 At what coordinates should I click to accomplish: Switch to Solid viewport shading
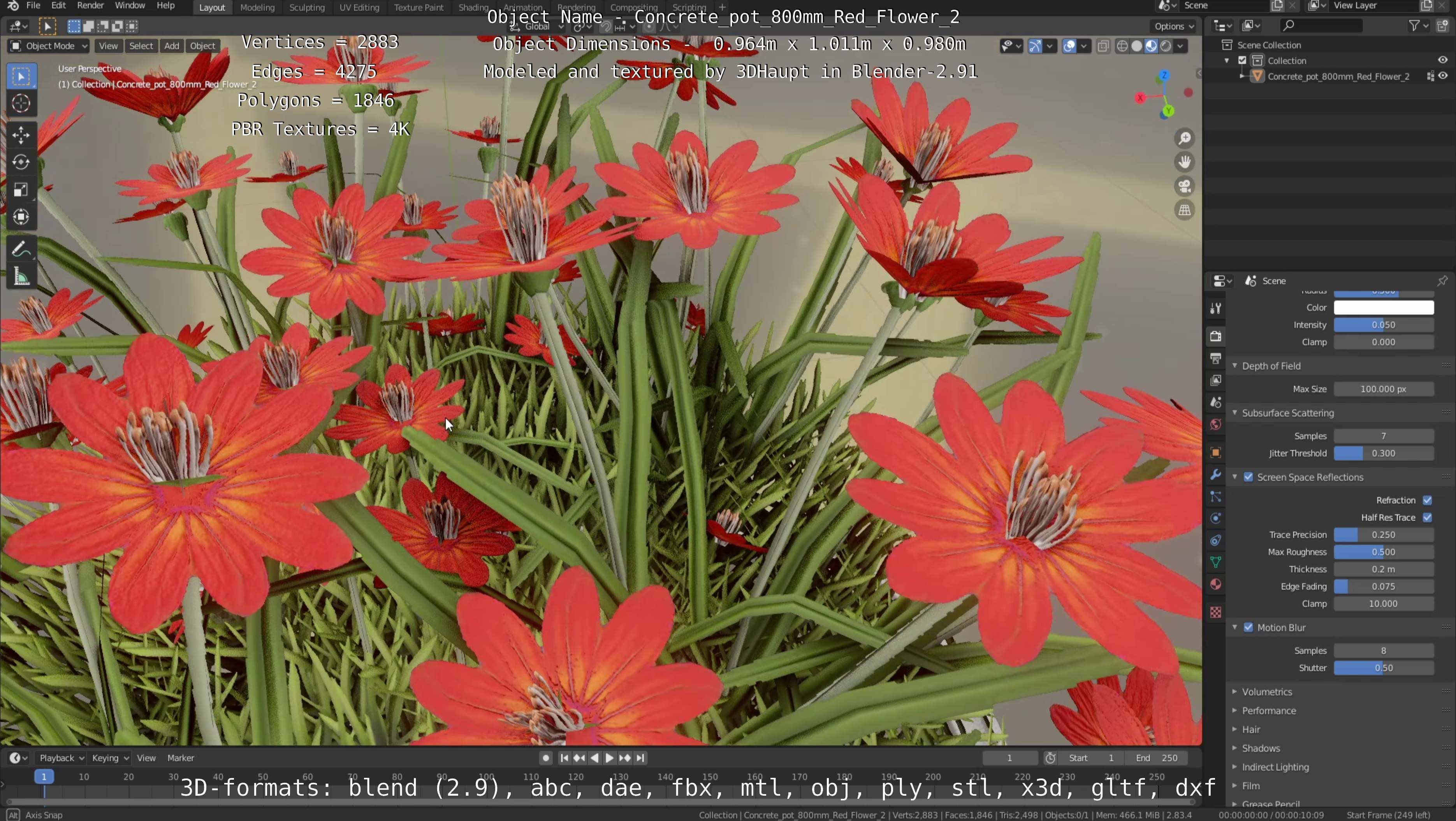pyautogui.click(x=1137, y=46)
